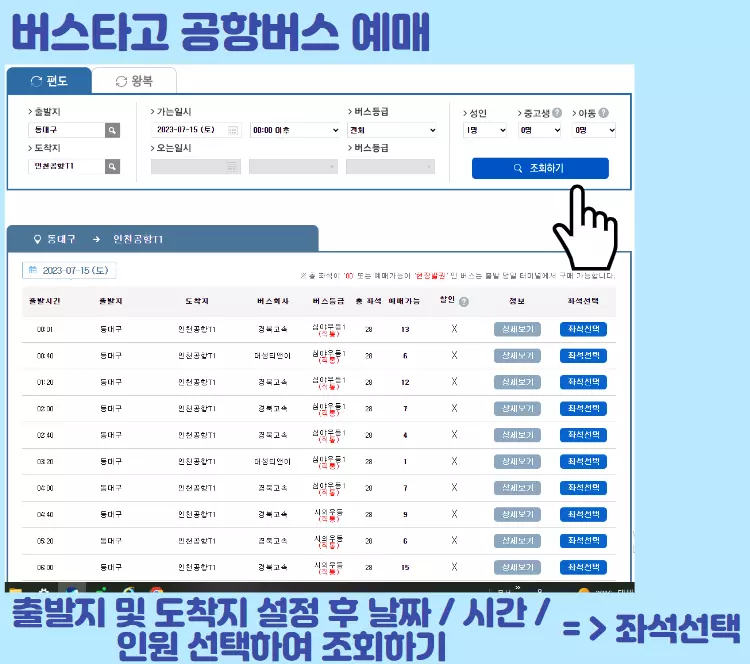Open the 버스등급 전체 dropdown
The width and height of the screenshot is (750, 664).
392,130
